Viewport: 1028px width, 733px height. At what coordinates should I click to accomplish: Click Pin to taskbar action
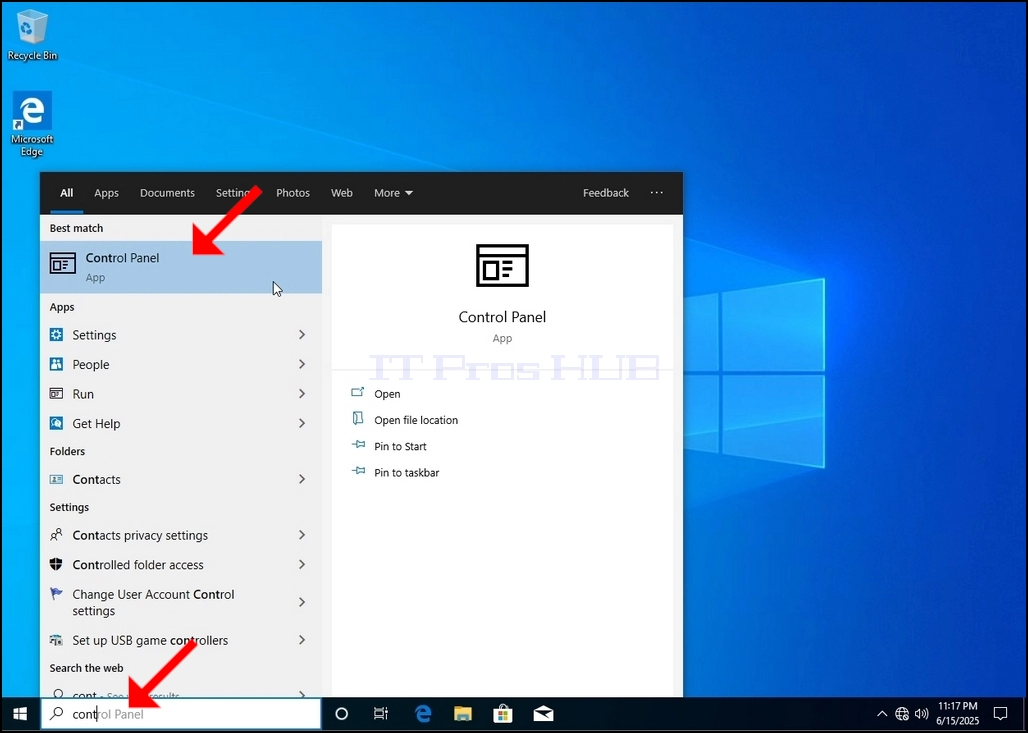point(406,473)
